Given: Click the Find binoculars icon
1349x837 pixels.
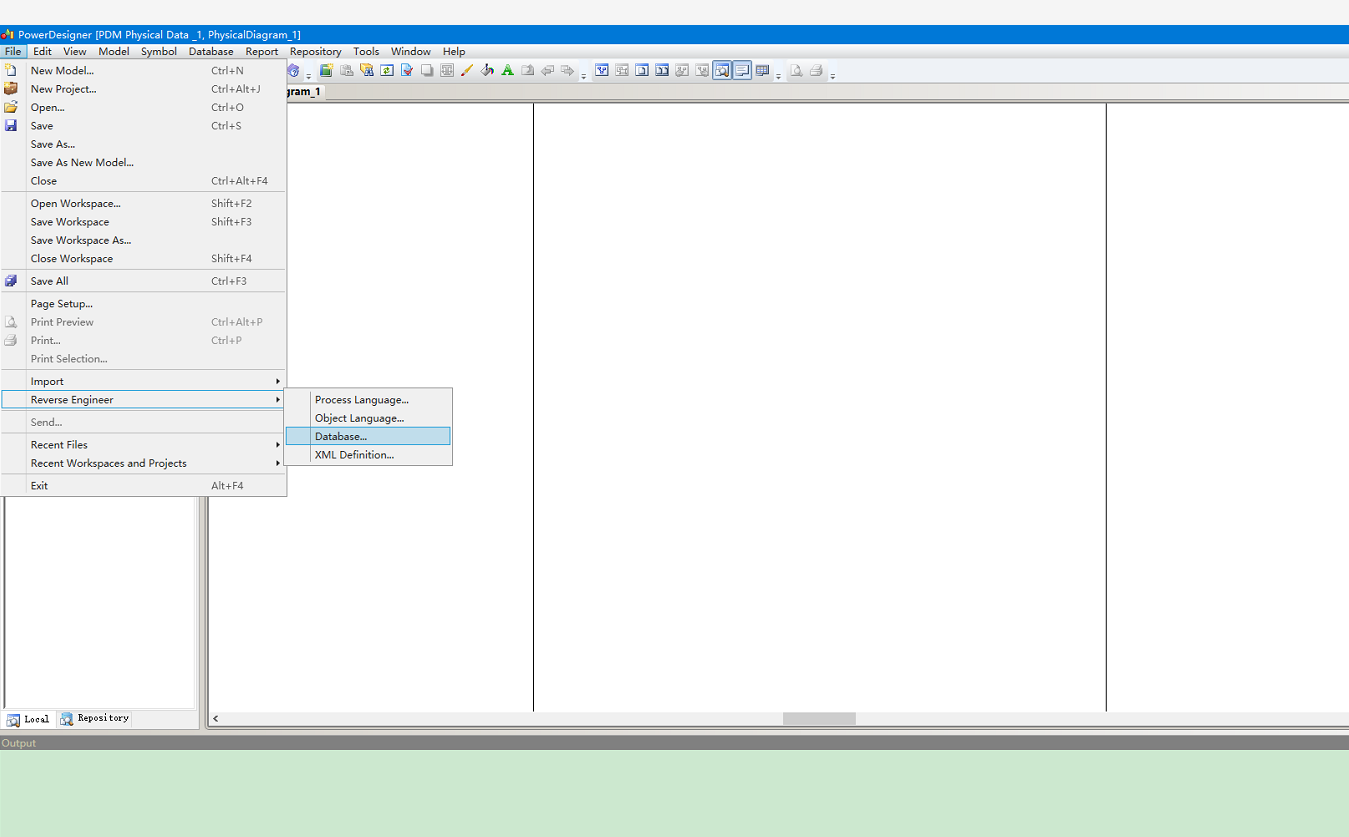Looking at the screenshot, I should coord(365,70).
